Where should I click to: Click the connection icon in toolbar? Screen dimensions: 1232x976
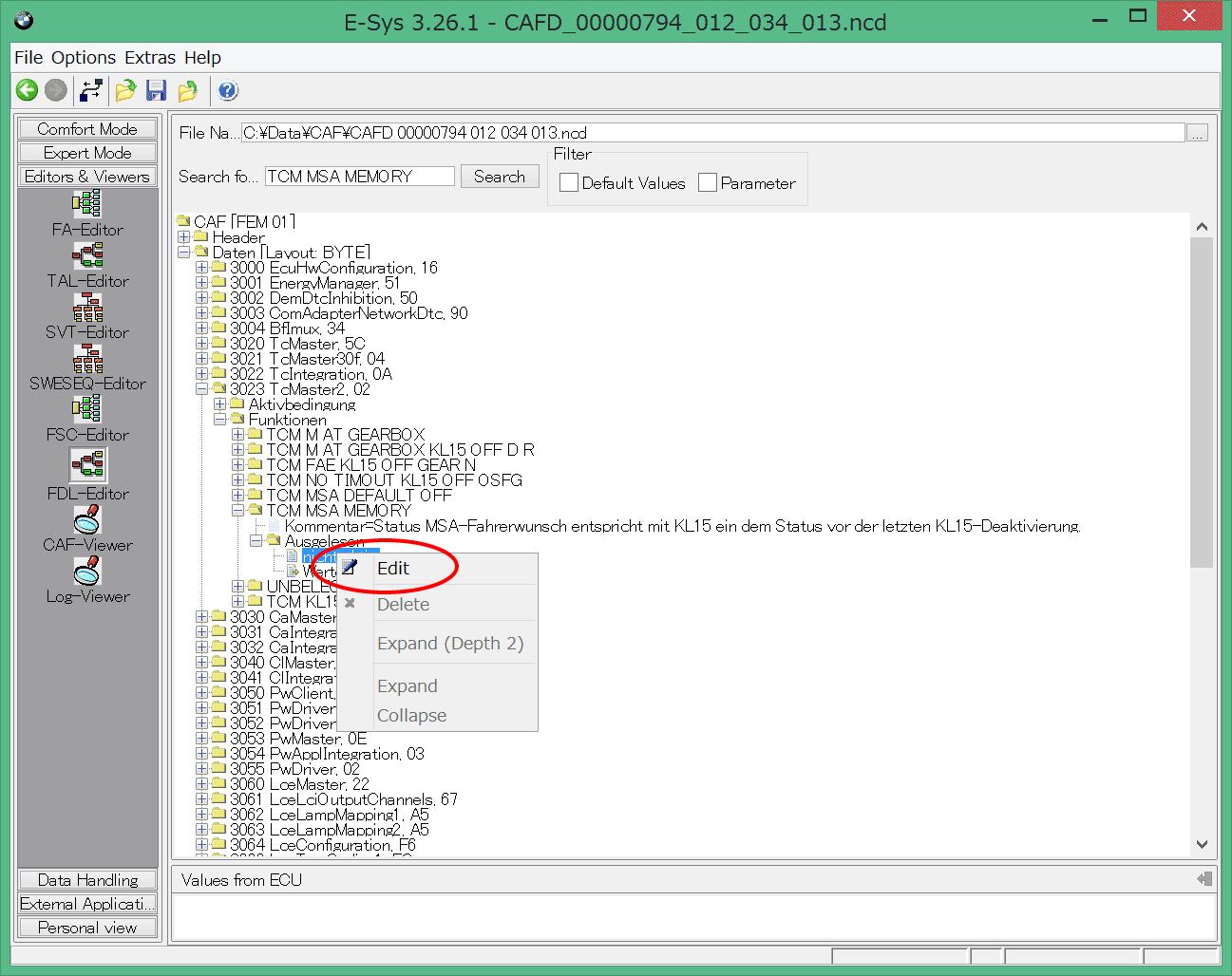click(x=91, y=90)
